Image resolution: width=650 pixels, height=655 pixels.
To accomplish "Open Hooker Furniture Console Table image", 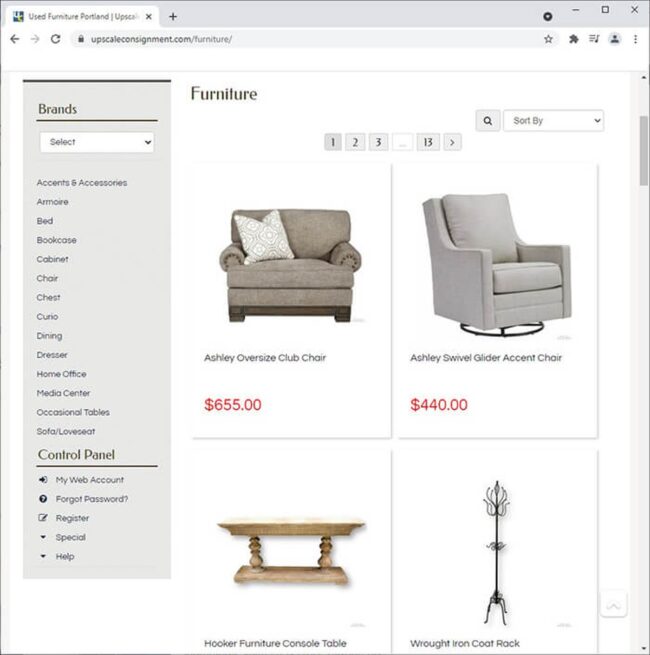I will click(x=291, y=552).
